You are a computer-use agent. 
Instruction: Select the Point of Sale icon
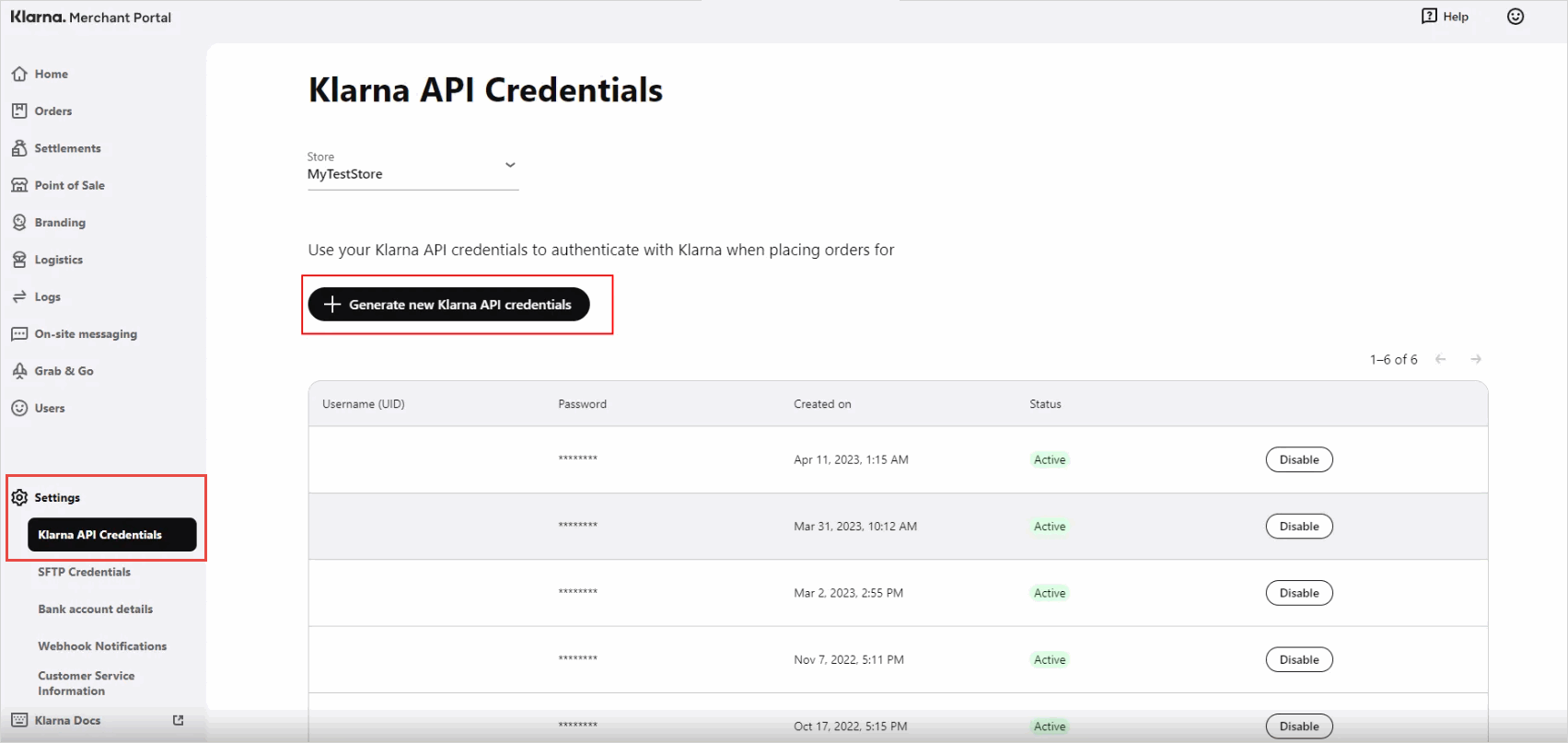coord(19,185)
